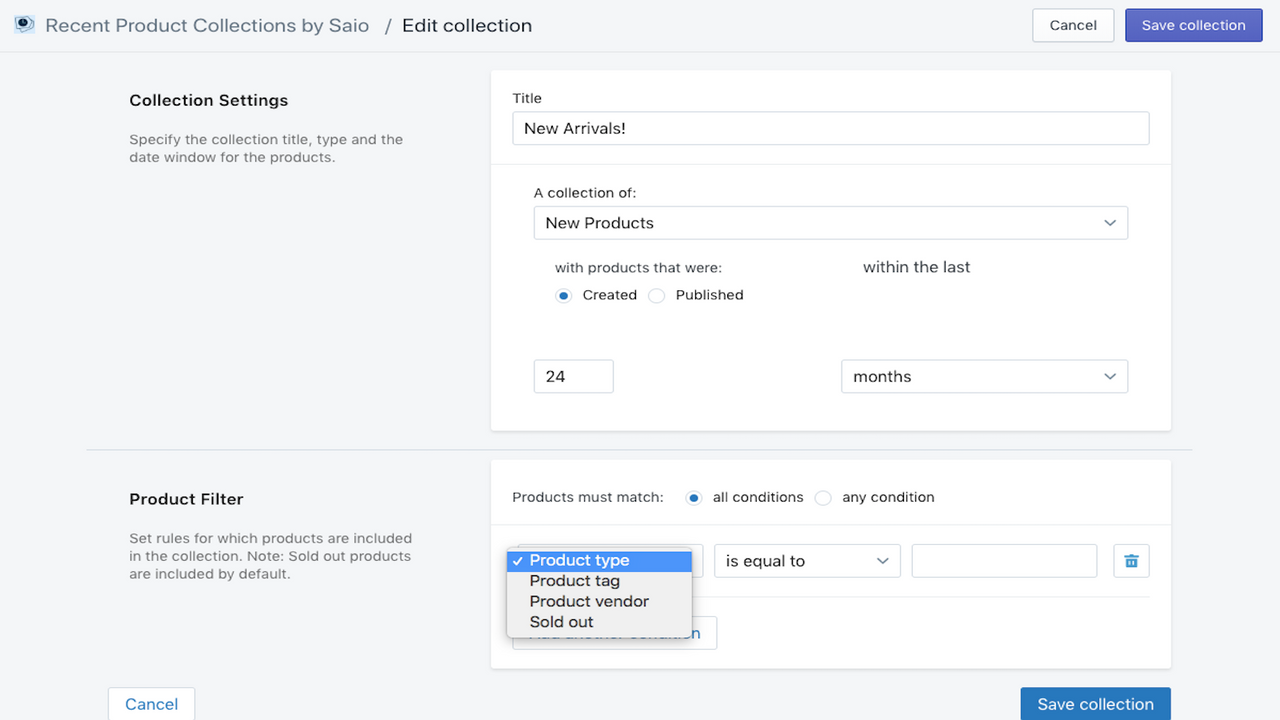Select the Created radio button
This screenshot has width=1280, height=720.
click(564, 295)
